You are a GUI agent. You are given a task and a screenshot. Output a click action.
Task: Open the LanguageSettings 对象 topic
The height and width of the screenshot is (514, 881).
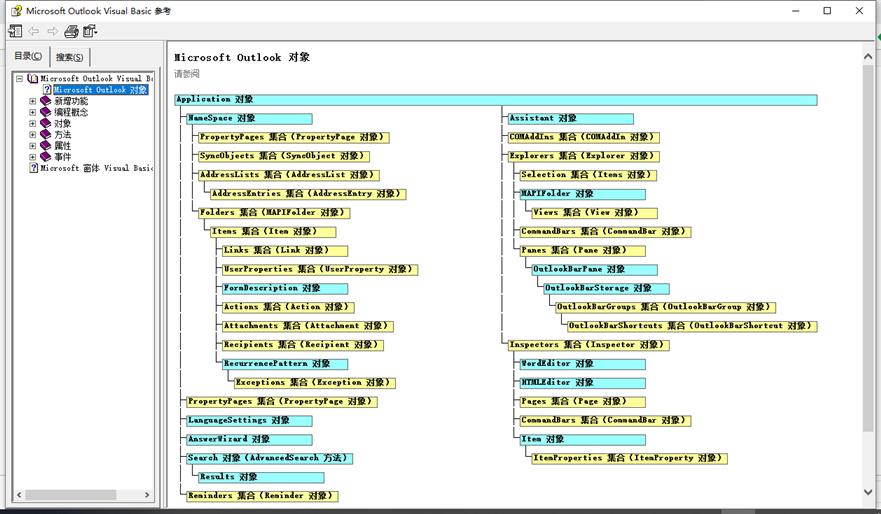pos(249,421)
